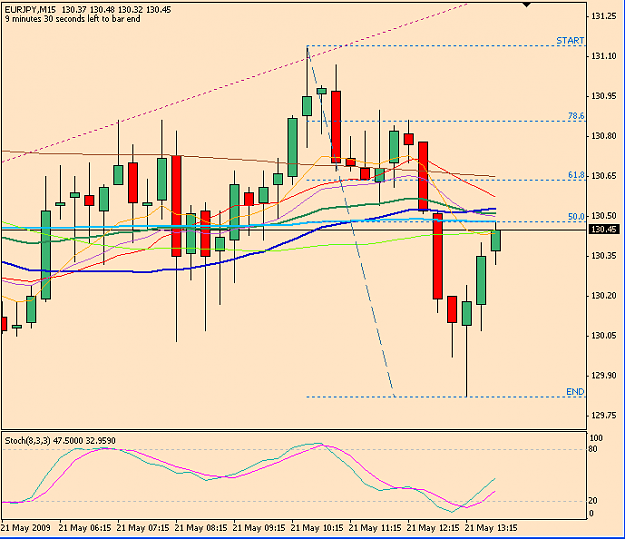Click the Fibonacci 78.6 level label
The width and height of the screenshot is (625, 539).
tap(576, 116)
